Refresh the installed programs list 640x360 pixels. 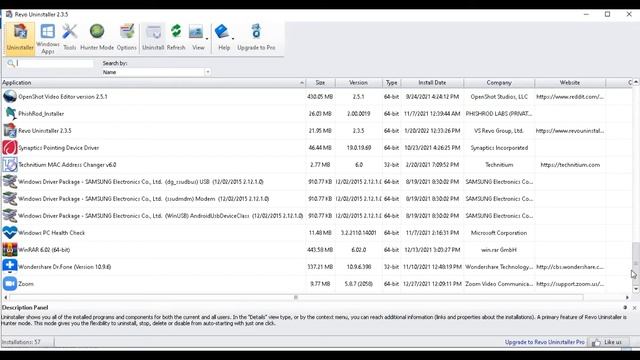click(176, 38)
